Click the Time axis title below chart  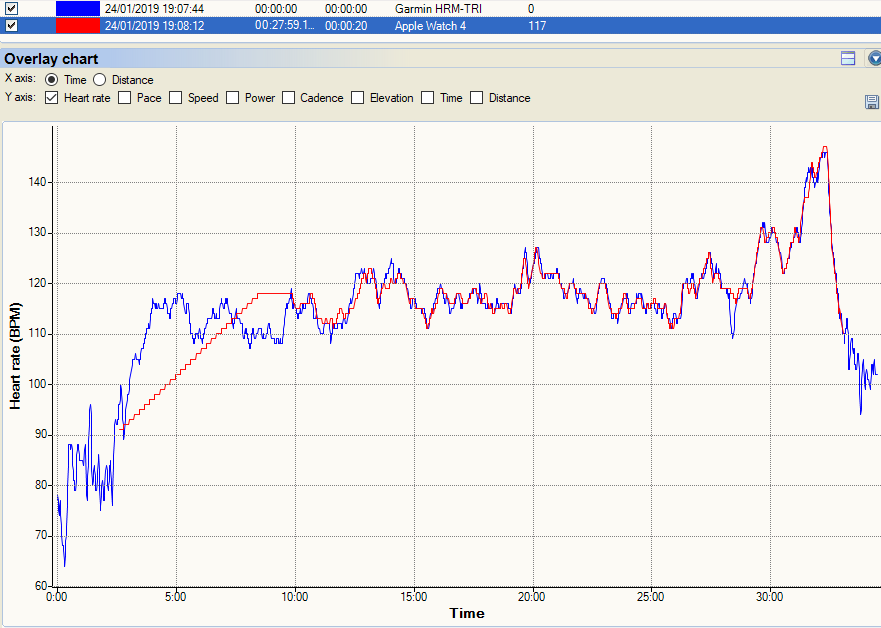click(x=467, y=613)
